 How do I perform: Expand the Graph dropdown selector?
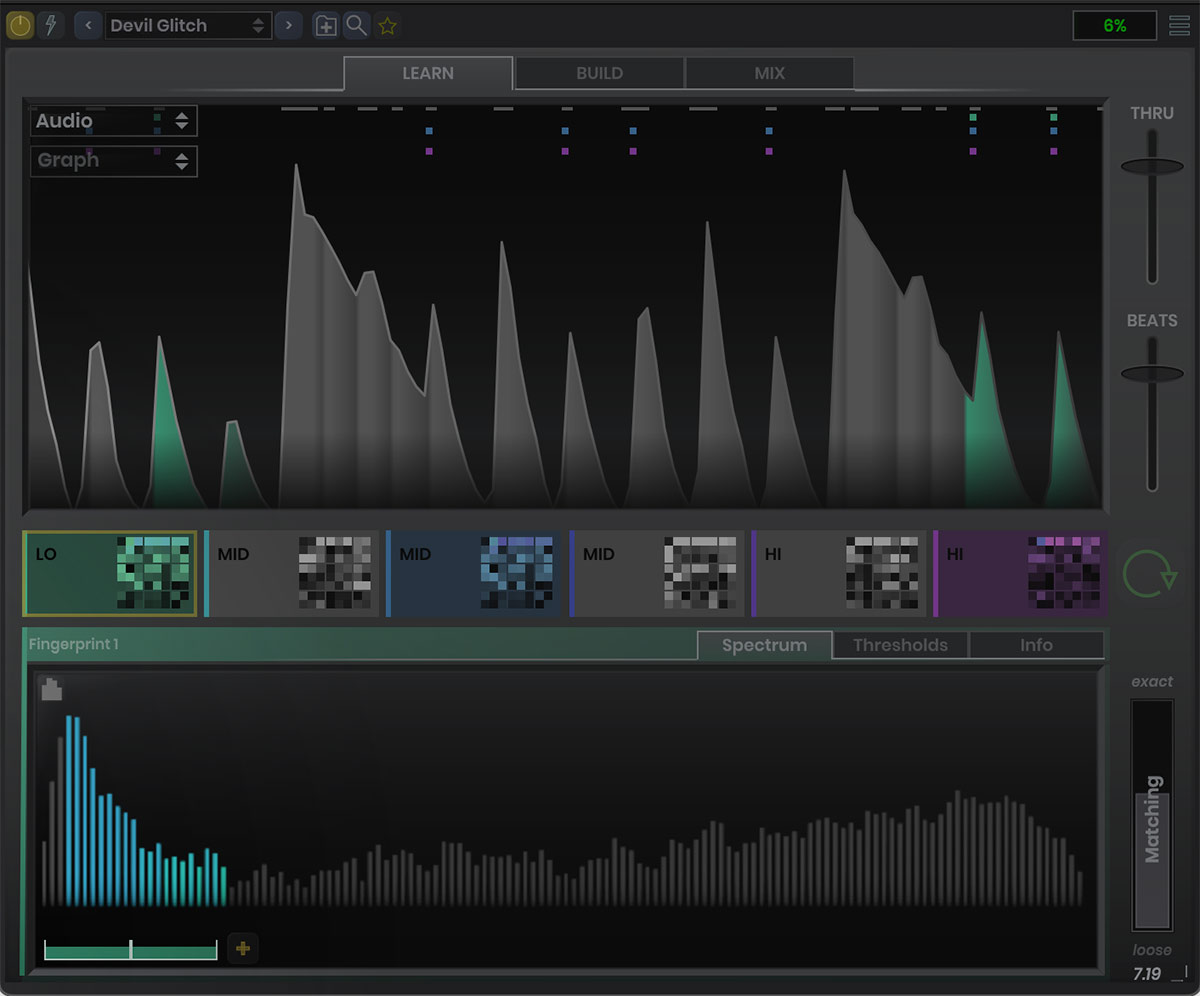(113, 160)
